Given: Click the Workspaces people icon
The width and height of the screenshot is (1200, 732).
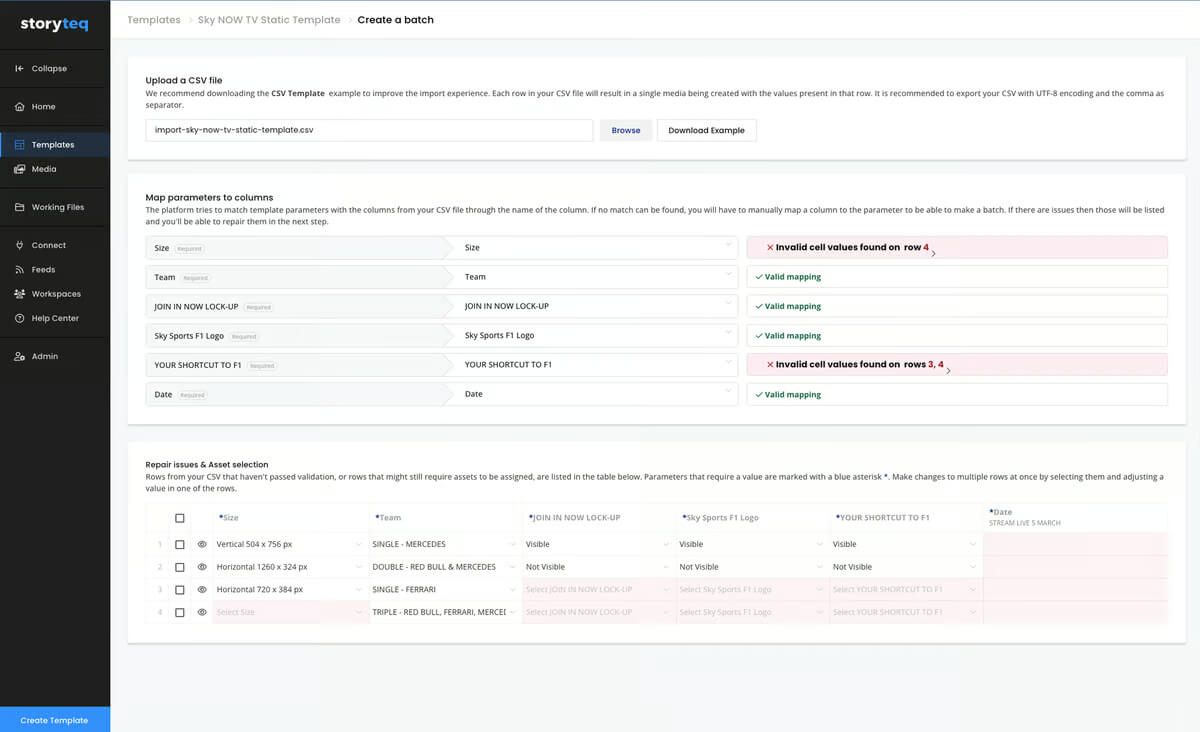Looking at the screenshot, I should click(20, 294).
